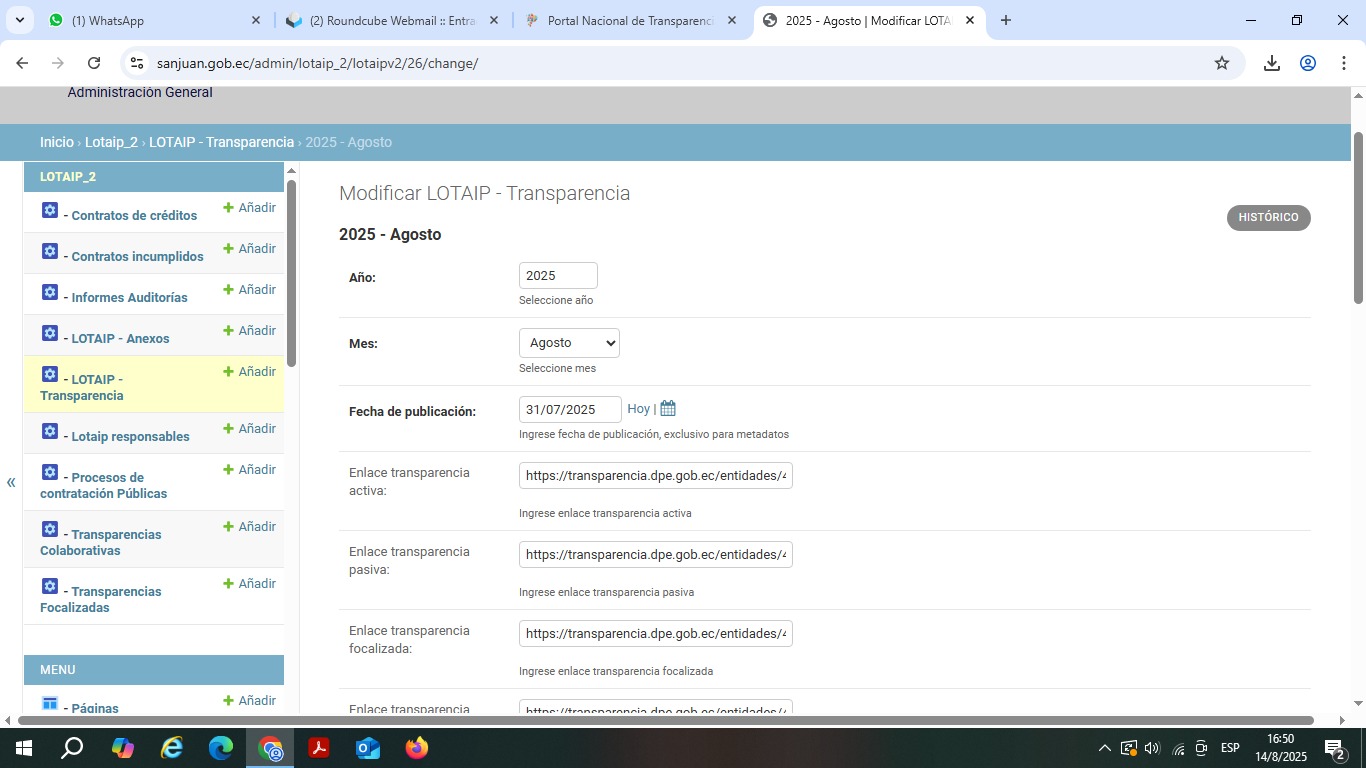
Task: Switch to Portal Nacional de Transparencia tab
Action: pyautogui.click(x=630, y=20)
